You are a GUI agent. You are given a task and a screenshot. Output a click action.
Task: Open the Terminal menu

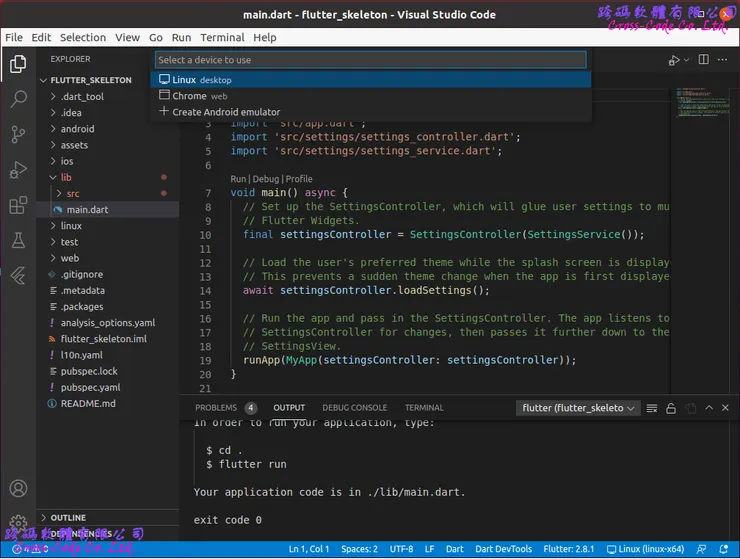pos(222,37)
